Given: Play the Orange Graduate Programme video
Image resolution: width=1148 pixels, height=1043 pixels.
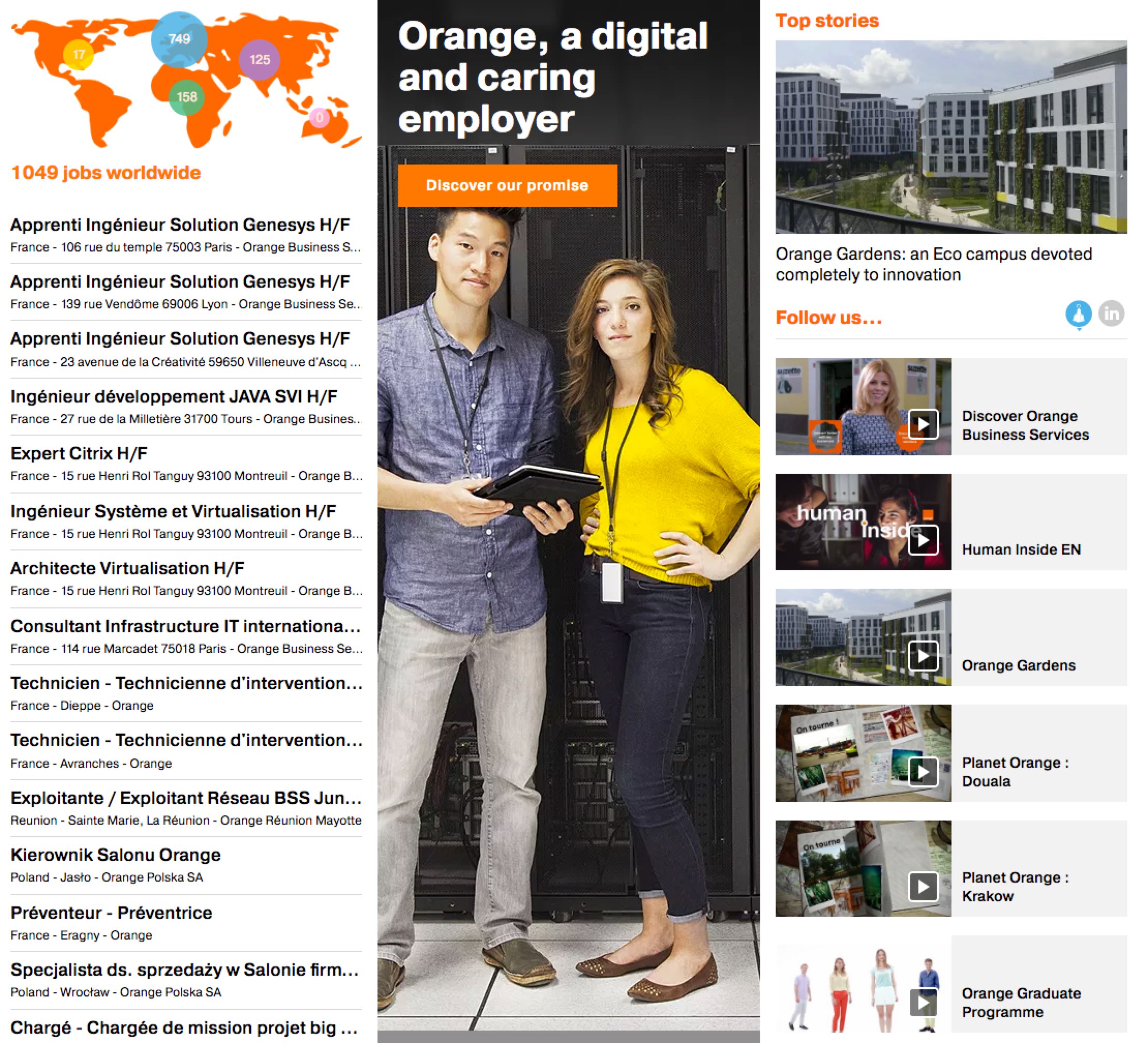Looking at the screenshot, I should [x=923, y=1003].
